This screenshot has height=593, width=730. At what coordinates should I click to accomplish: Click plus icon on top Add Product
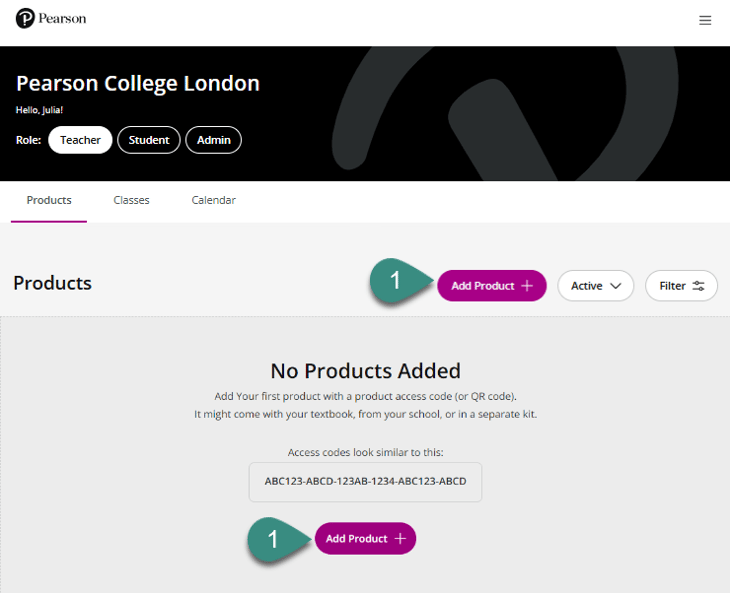click(x=526, y=286)
